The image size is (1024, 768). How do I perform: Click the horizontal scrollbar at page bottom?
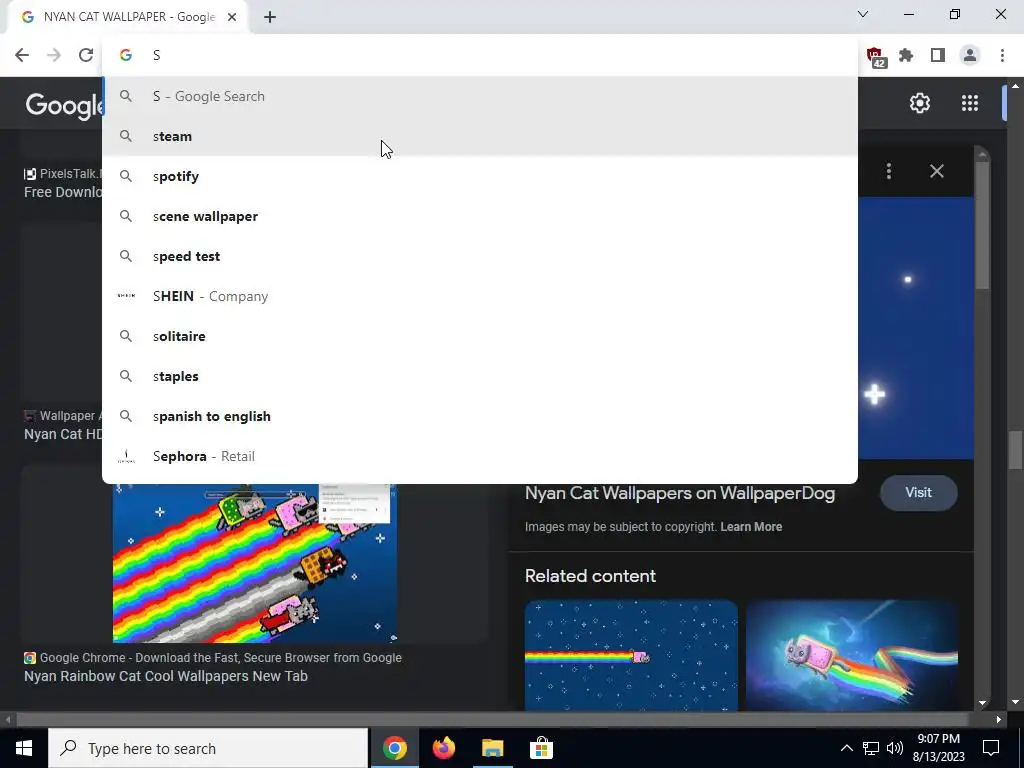tap(492, 720)
